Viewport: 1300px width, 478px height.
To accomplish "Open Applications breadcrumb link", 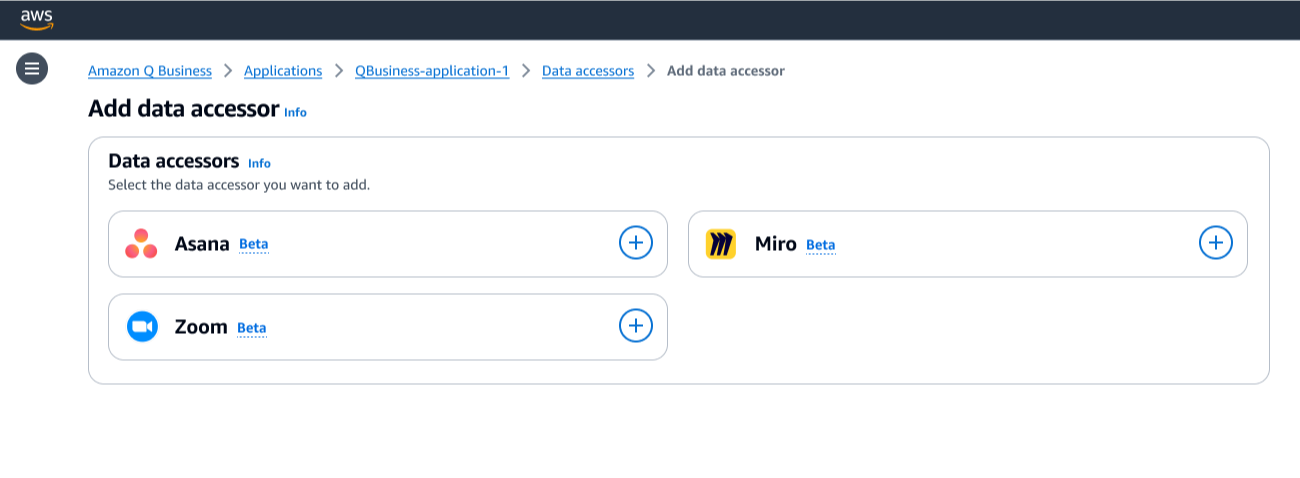I will (x=283, y=71).
